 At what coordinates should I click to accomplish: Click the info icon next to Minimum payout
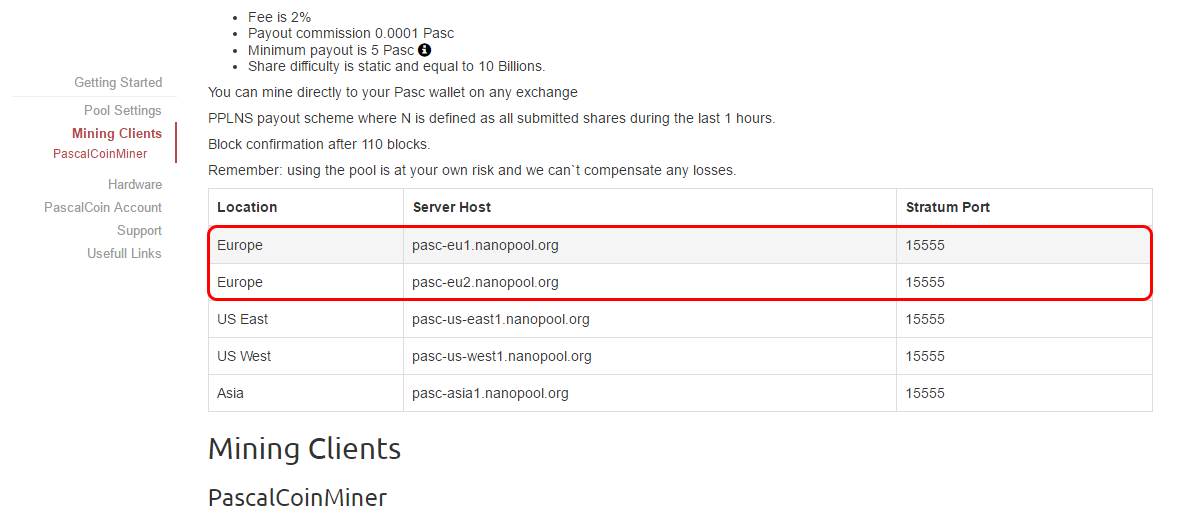tap(424, 50)
